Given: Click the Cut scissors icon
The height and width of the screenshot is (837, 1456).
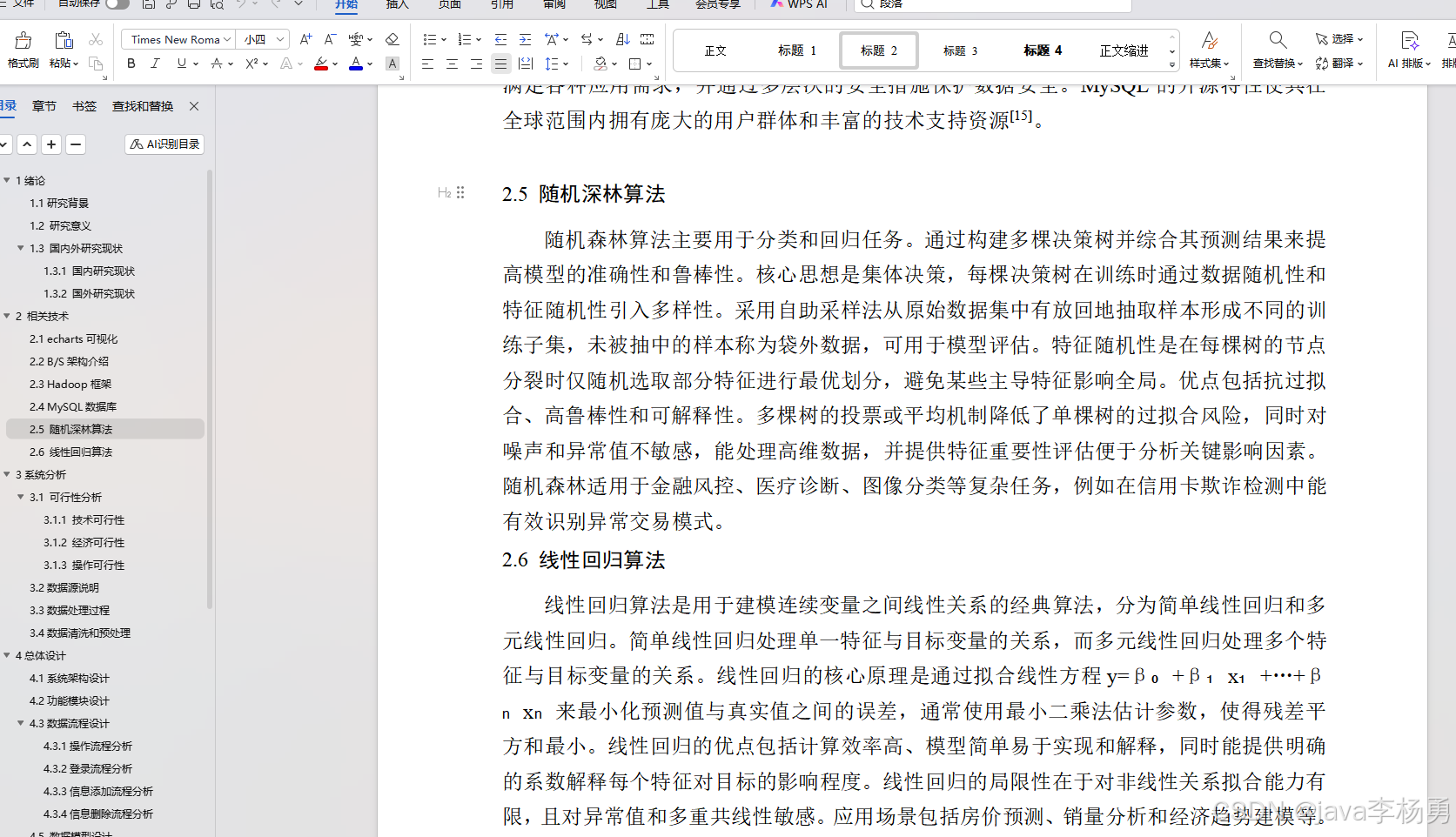Looking at the screenshot, I should pos(96,39).
